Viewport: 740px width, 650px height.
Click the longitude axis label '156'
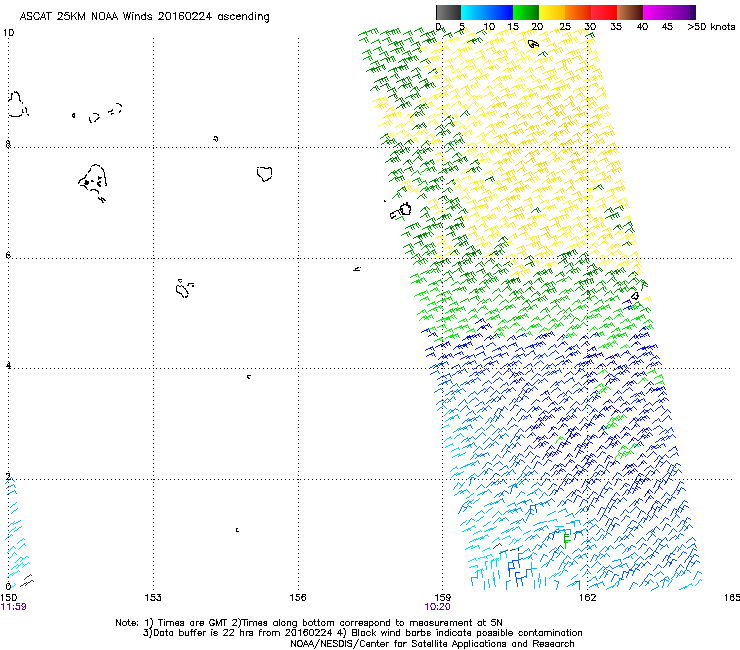pos(298,598)
